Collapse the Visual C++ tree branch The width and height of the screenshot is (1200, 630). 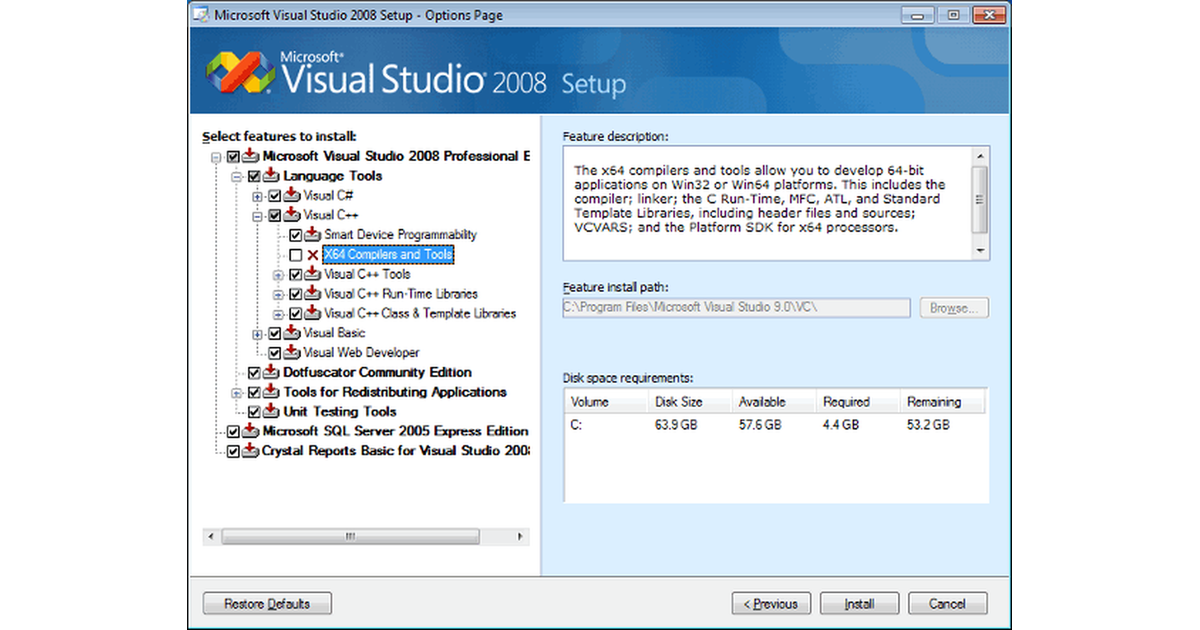click(x=257, y=215)
